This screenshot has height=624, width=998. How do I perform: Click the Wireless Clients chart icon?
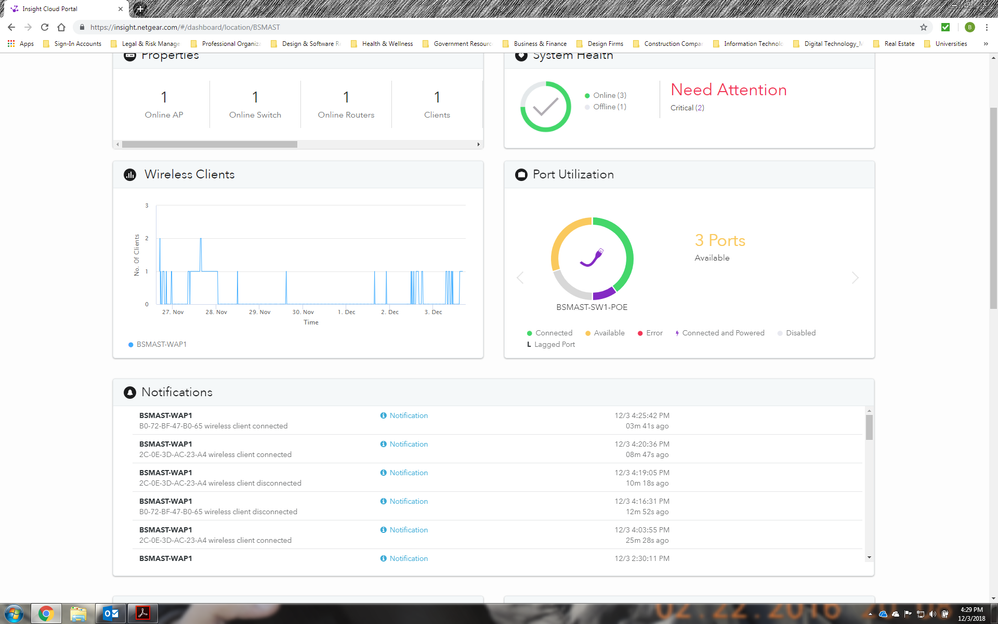tap(130, 174)
